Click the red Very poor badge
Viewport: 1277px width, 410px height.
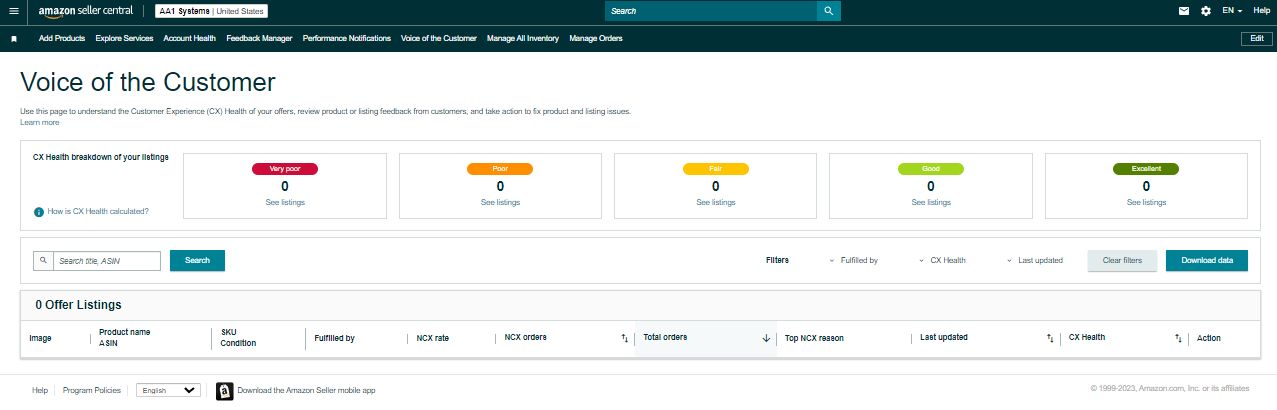click(x=285, y=169)
